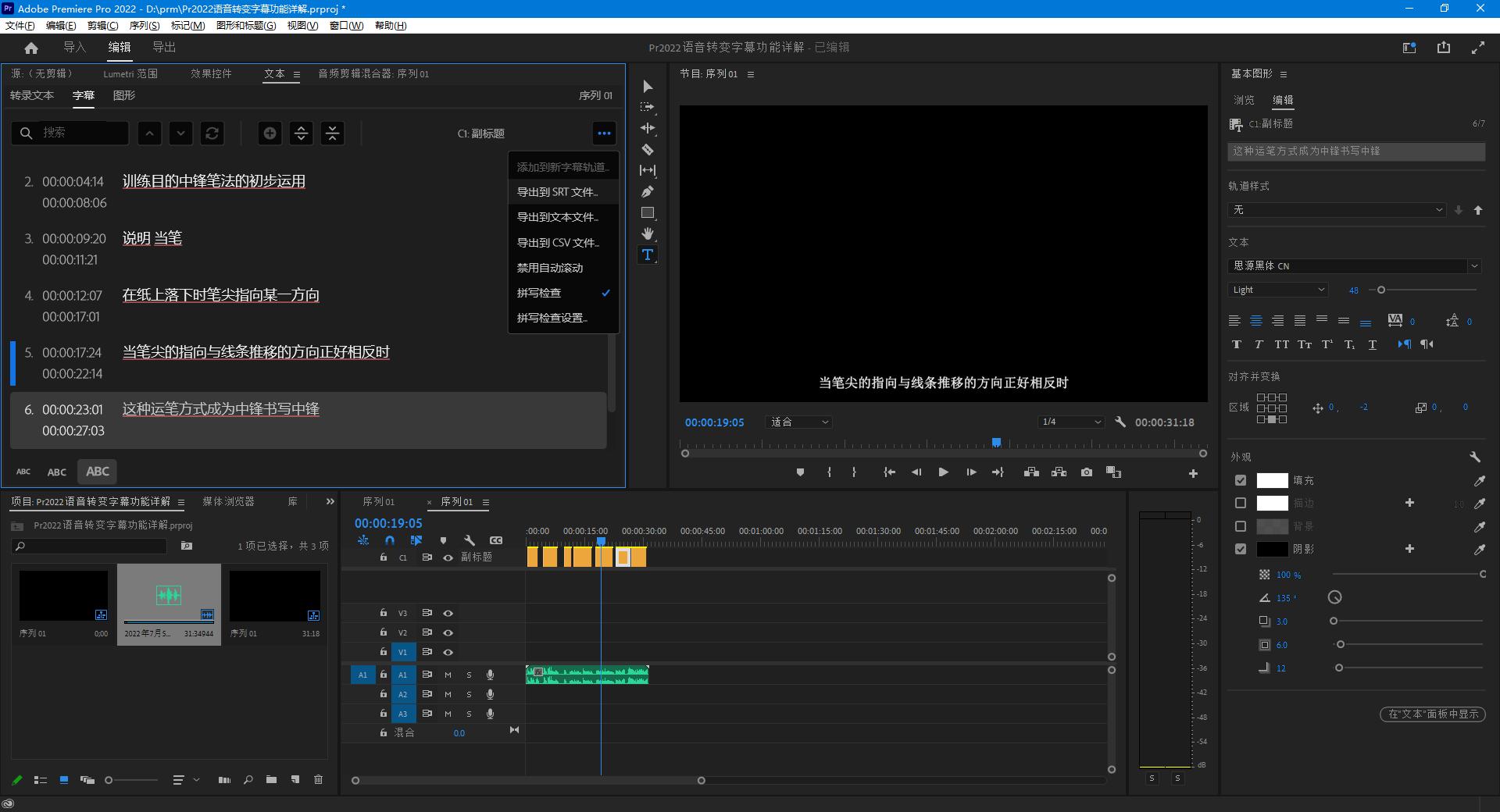Viewport: 1500px width, 812px height.
Task: Open program monitor wrench settings
Action: (x=1120, y=422)
